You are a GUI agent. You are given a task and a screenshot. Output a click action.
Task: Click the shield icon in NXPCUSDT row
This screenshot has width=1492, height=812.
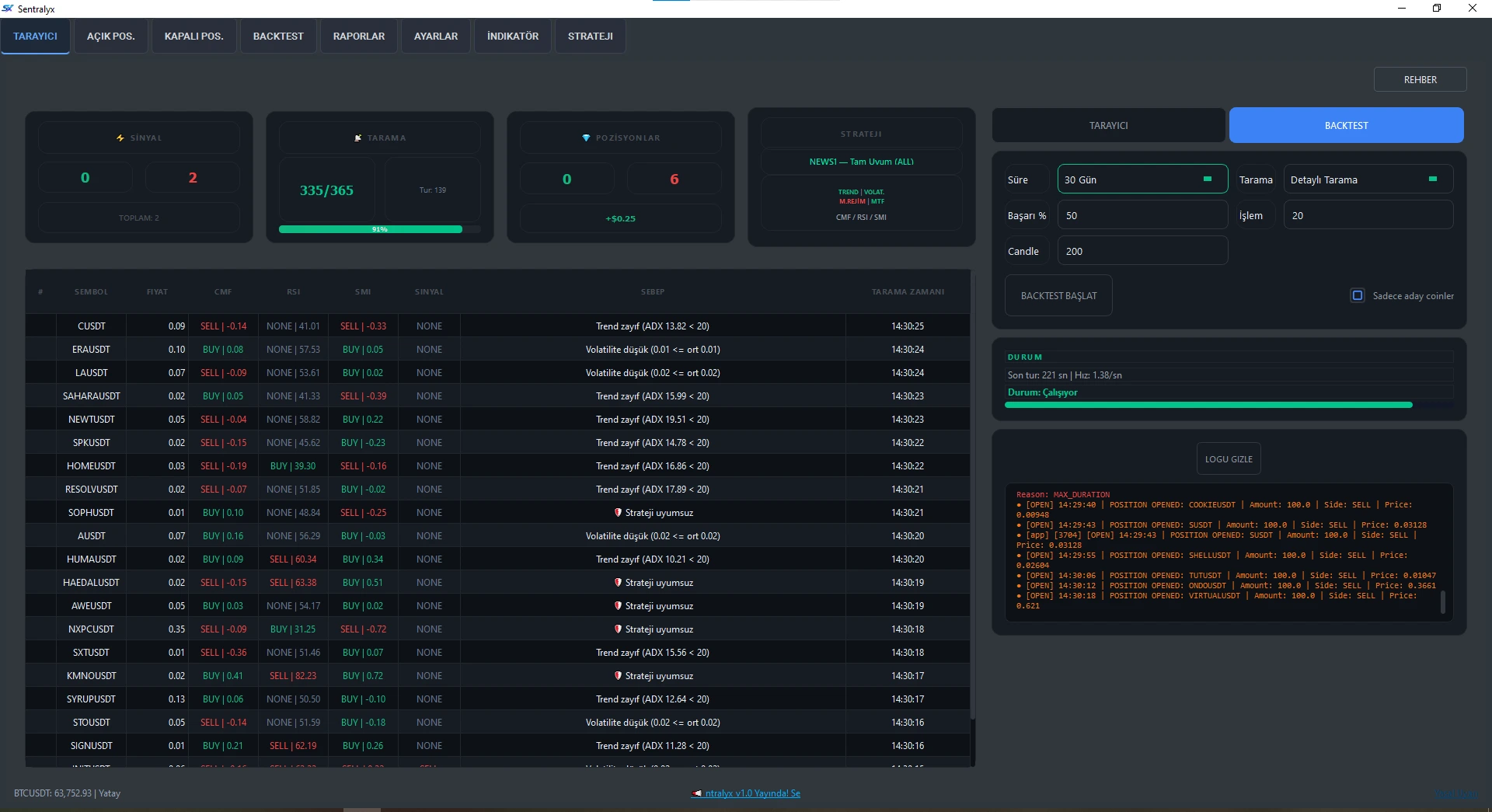pyautogui.click(x=618, y=629)
